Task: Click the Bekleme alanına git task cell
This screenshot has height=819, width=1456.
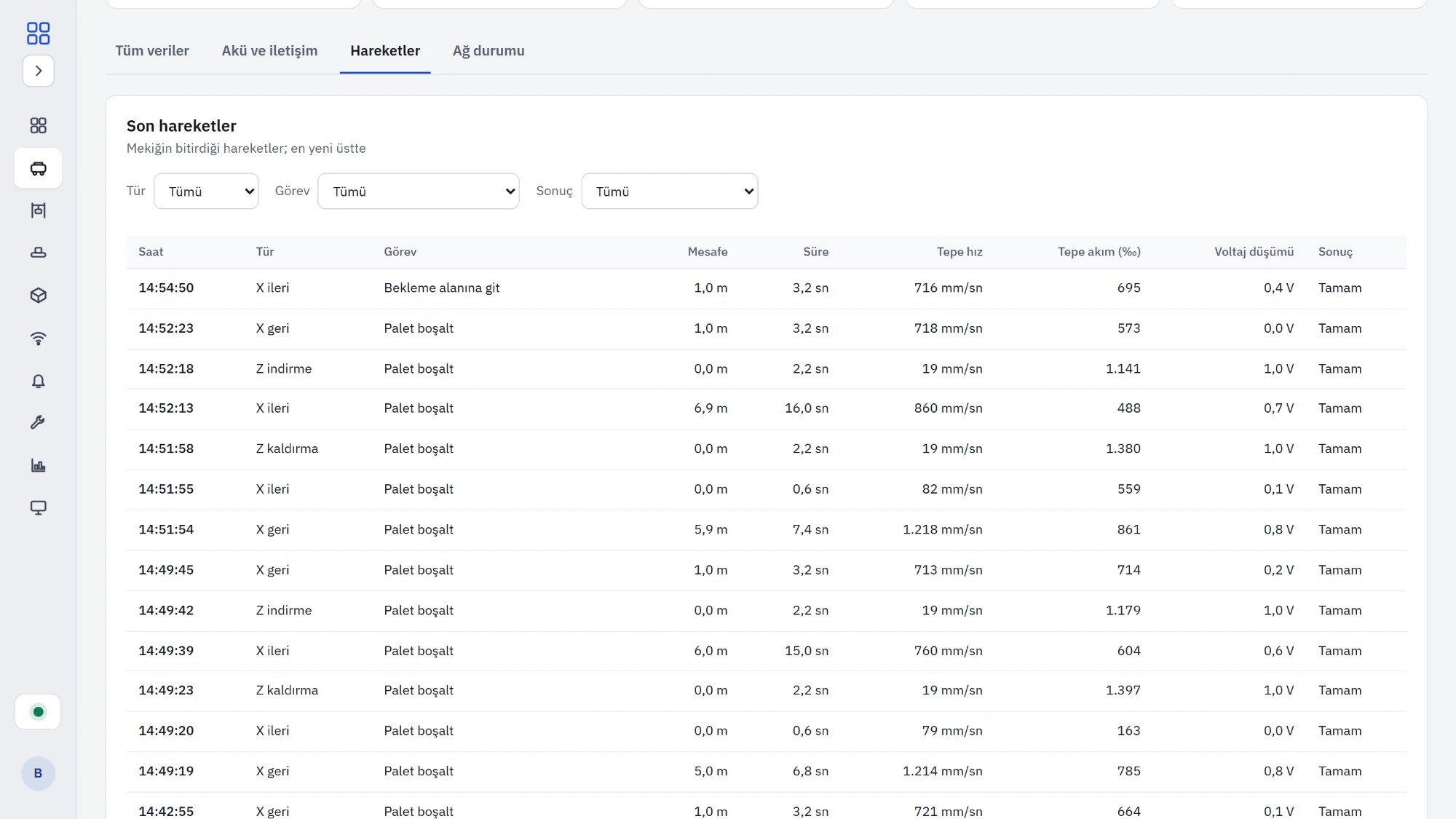Action: (442, 288)
